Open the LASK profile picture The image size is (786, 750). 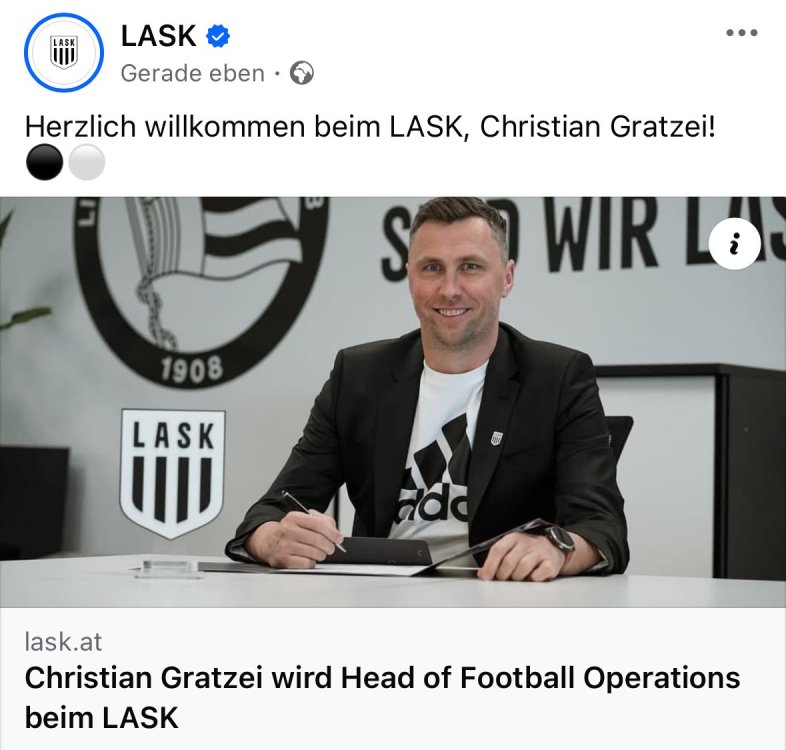(x=64, y=52)
